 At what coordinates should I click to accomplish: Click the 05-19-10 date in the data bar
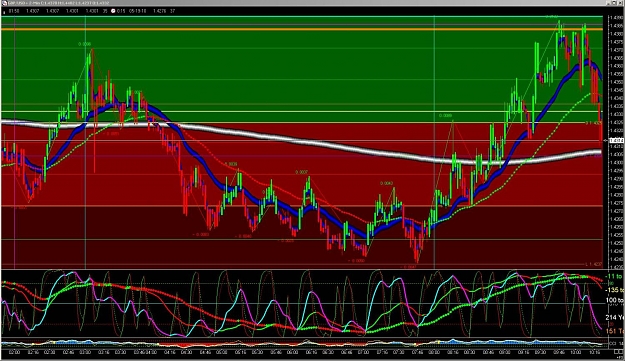[138, 11]
